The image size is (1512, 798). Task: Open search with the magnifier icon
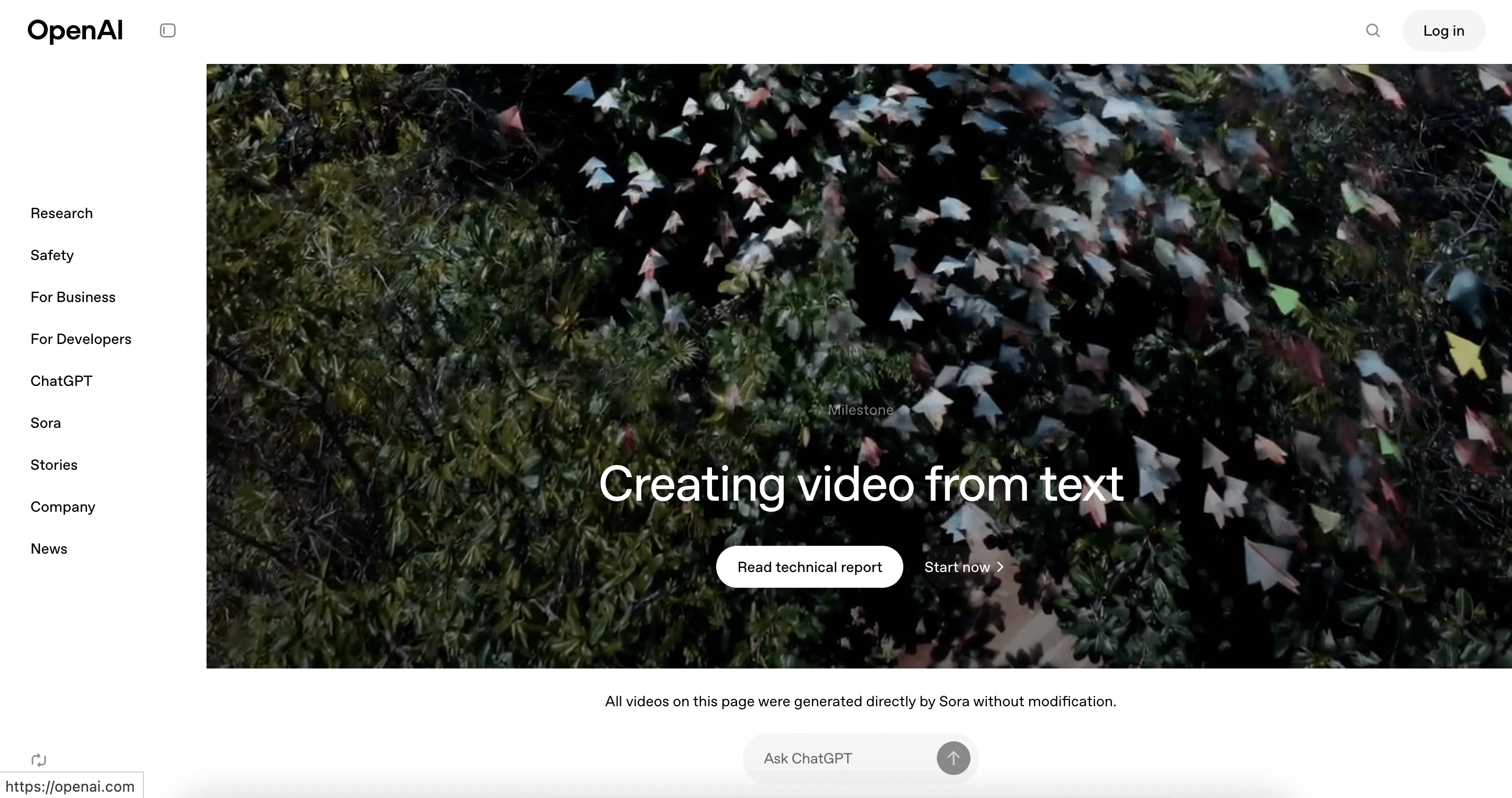(x=1373, y=30)
